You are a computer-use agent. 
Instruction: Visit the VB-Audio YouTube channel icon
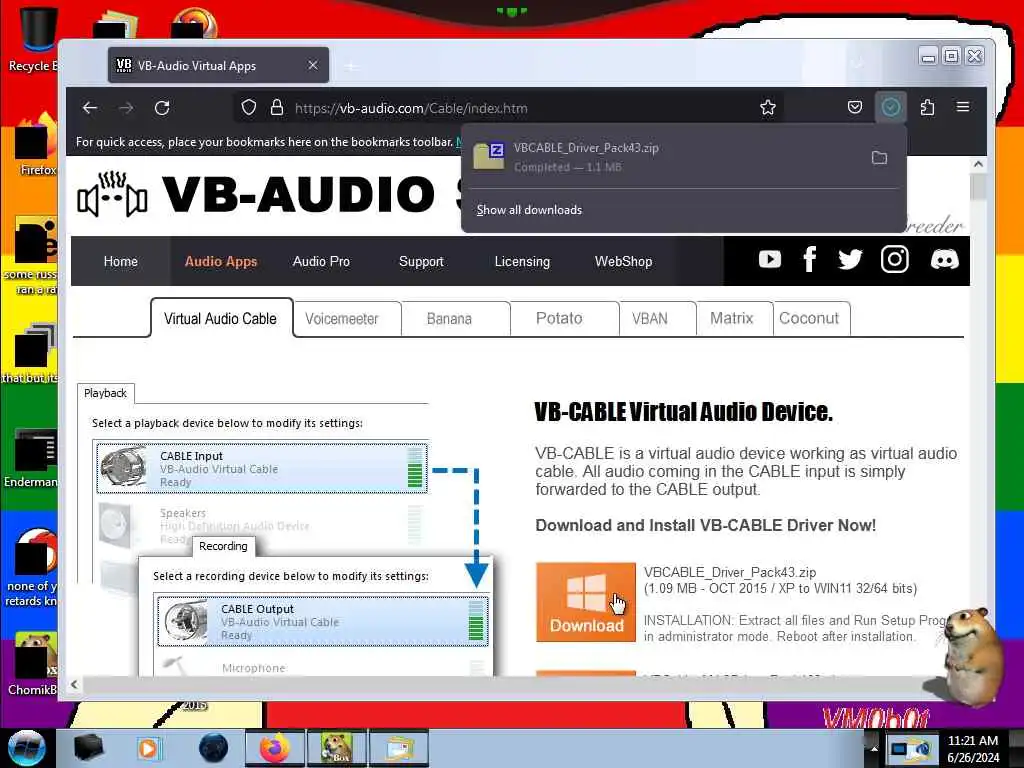click(770, 260)
